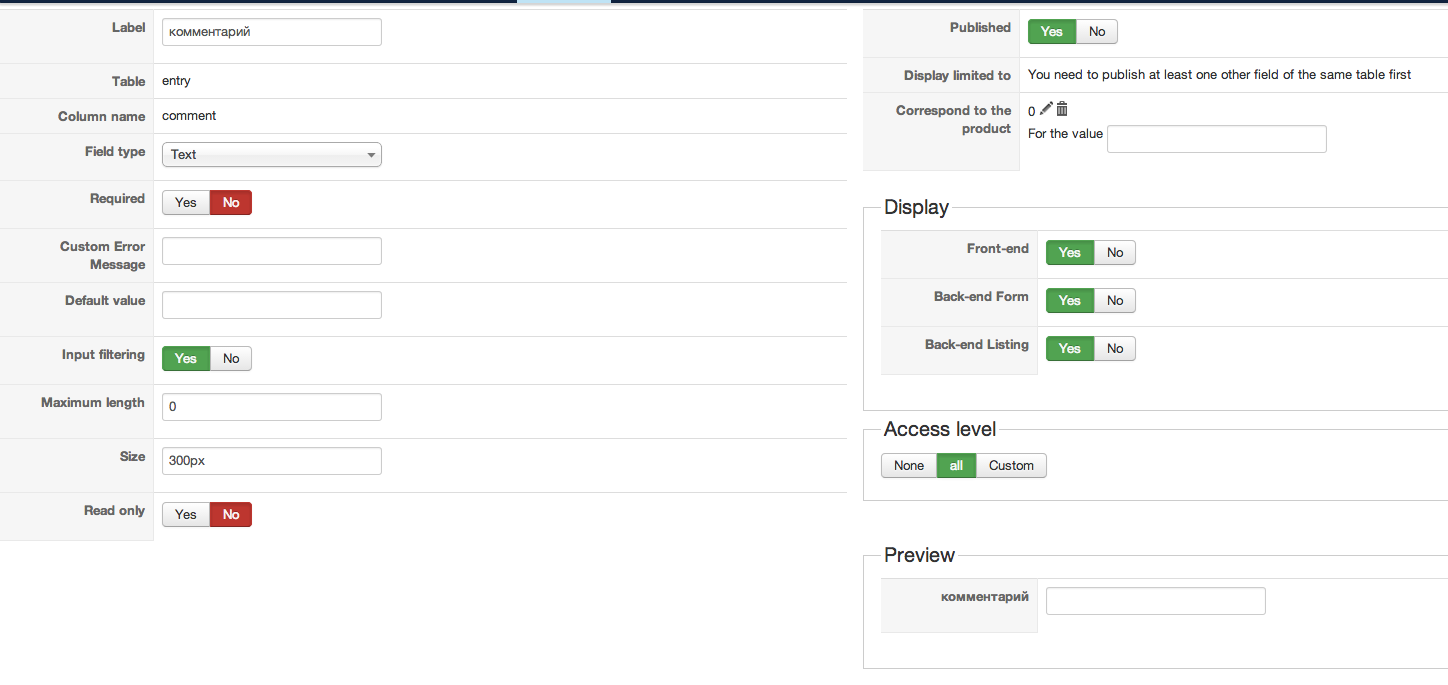Click the Label text field
Viewport: 1448px width, 685px height.
click(x=272, y=32)
